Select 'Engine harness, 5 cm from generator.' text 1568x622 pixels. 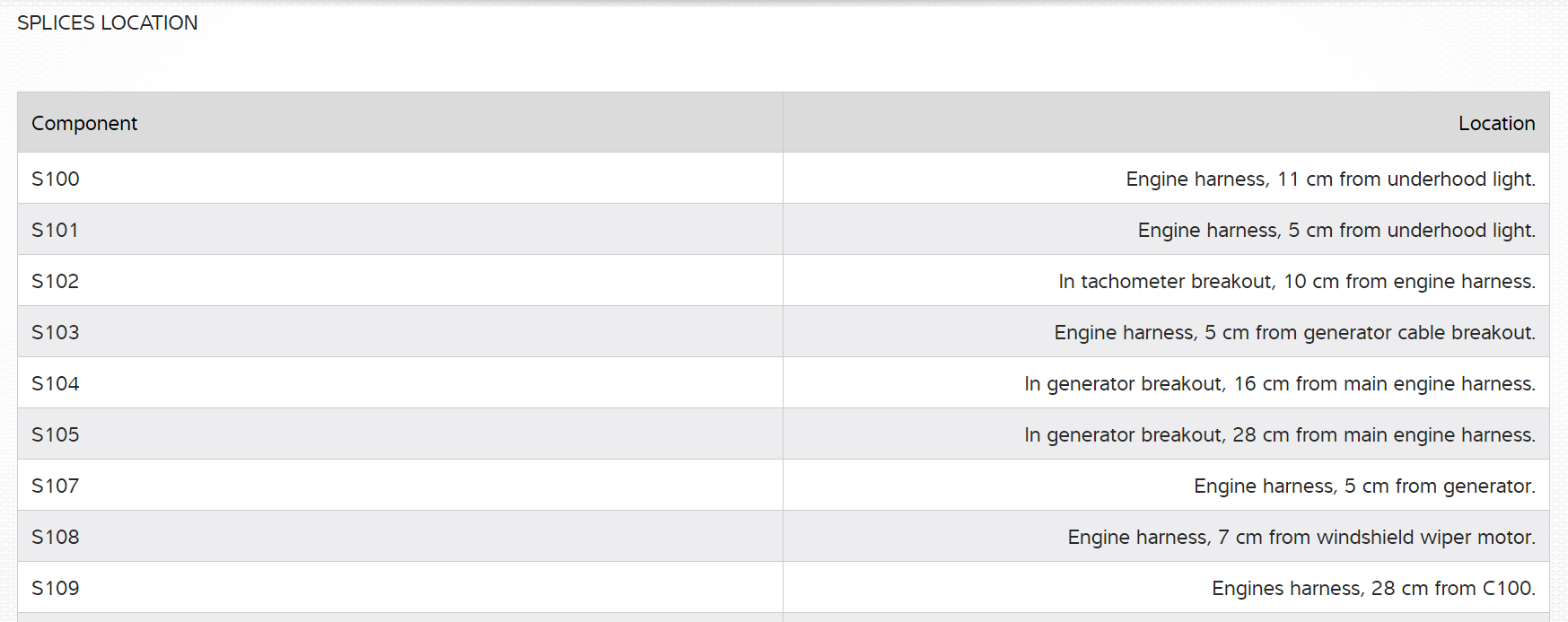1363,486
